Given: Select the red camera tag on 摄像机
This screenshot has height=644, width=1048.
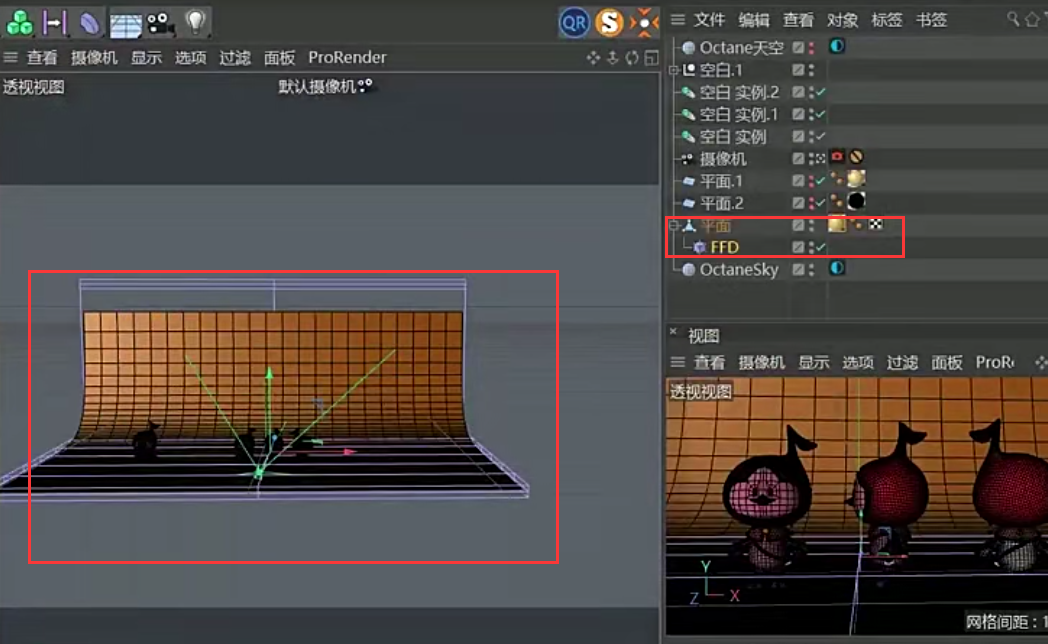Looking at the screenshot, I should [x=837, y=157].
